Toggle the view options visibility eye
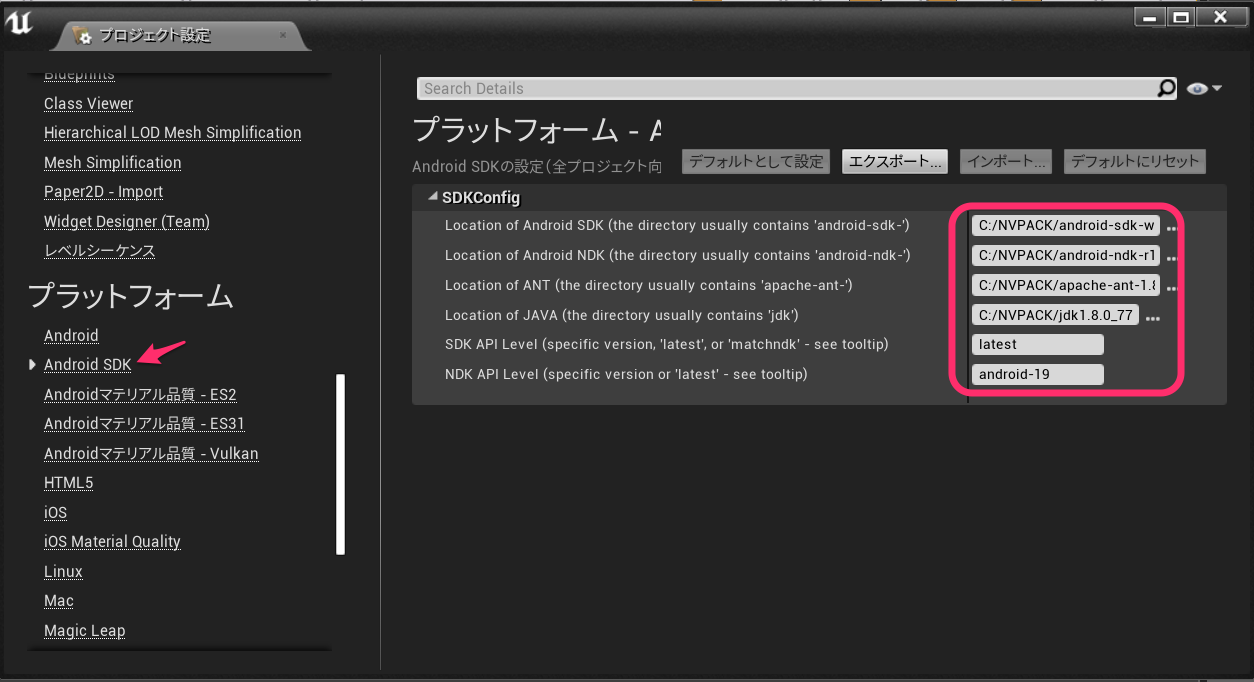This screenshot has height=682, width=1254. (x=1197, y=88)
